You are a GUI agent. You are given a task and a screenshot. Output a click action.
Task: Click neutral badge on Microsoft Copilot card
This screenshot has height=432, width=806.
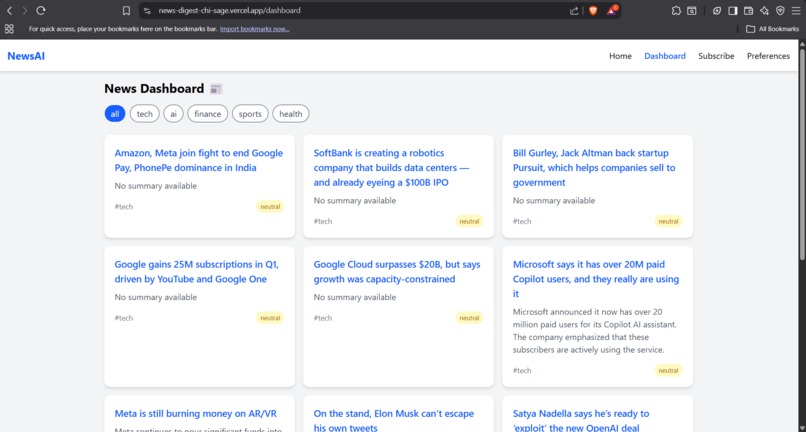click(x=668, y=370)
